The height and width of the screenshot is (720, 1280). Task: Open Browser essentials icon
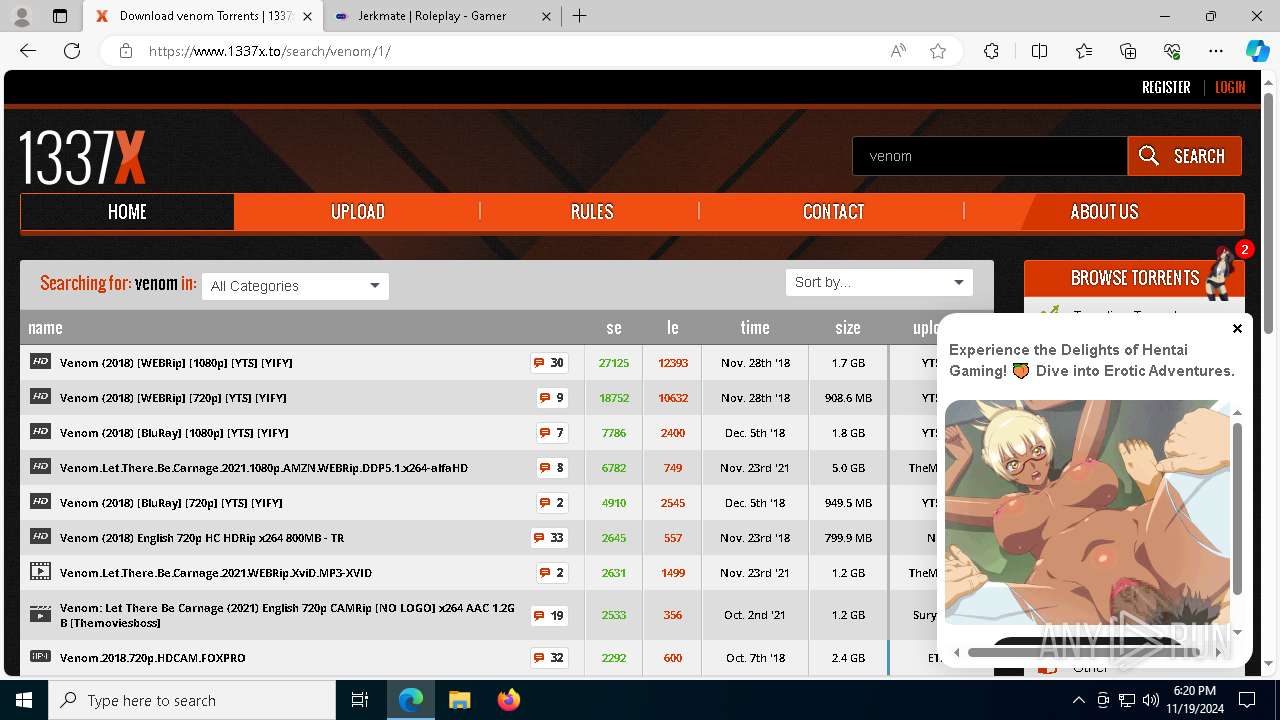coord(1172,51)
